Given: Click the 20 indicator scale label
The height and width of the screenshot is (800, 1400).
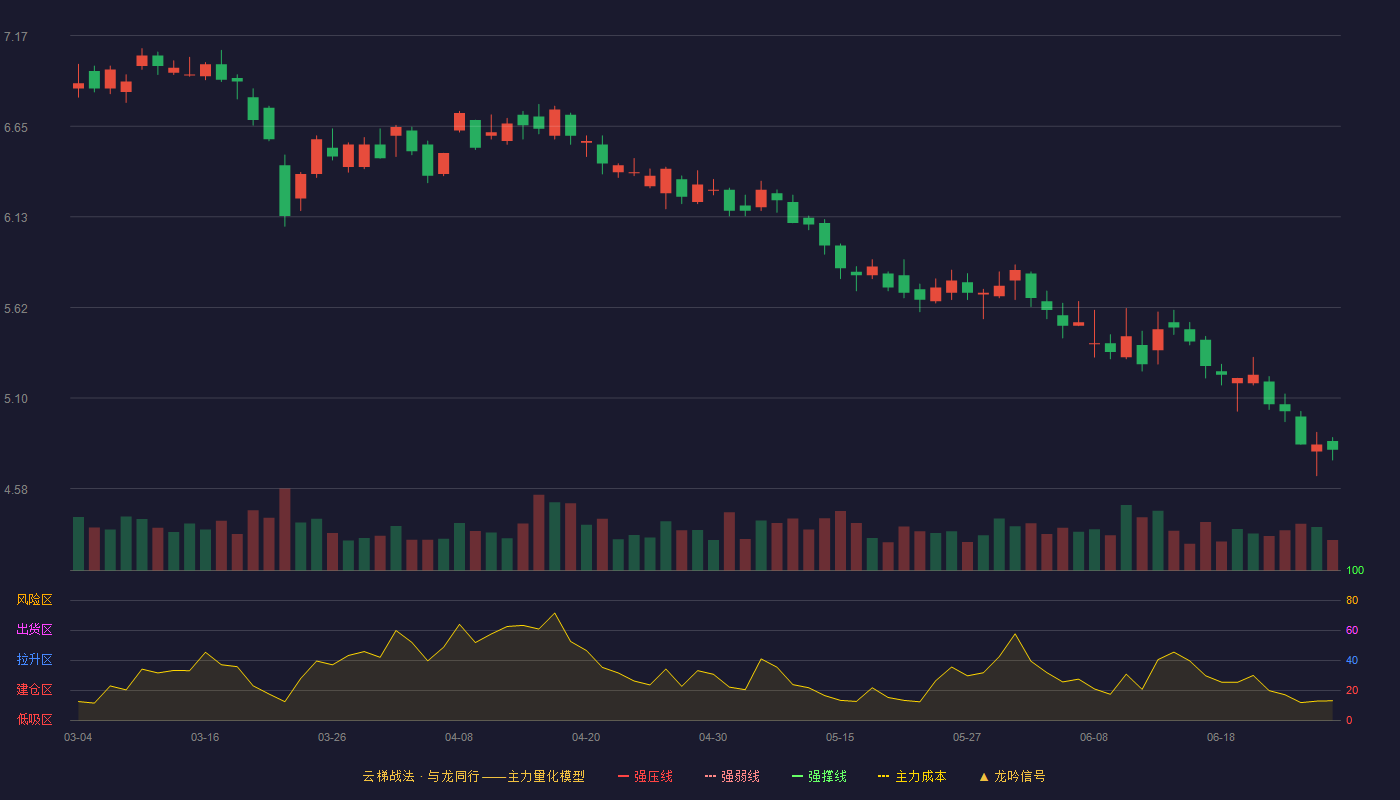Looking at the screenshot, I should (1352, 691).
